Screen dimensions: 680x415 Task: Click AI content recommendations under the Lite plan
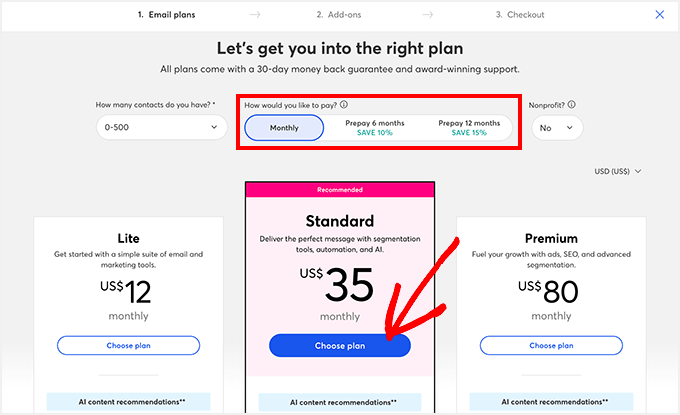coord(128,402)
